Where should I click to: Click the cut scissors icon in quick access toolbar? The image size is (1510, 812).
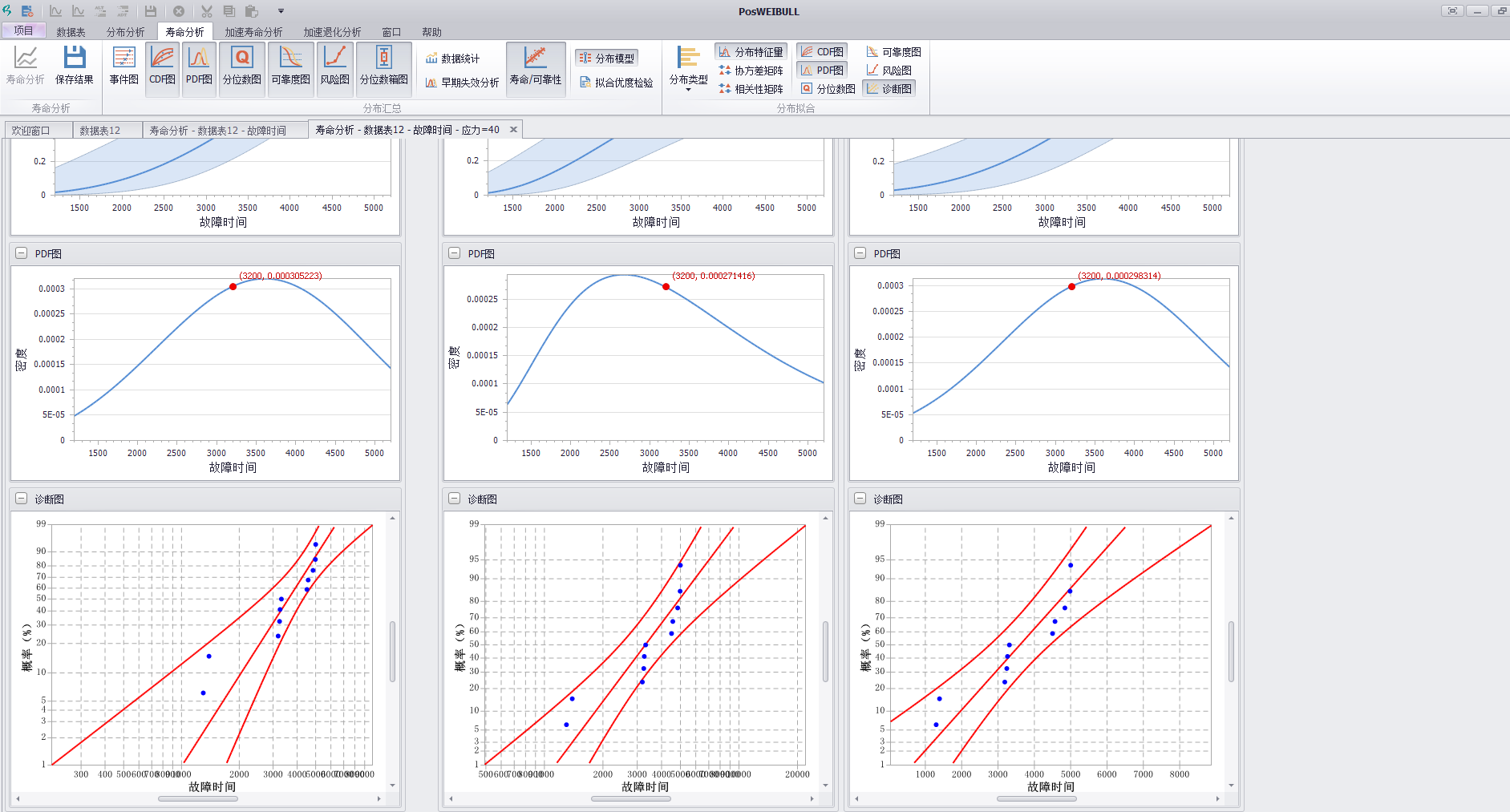click(207, 11)
